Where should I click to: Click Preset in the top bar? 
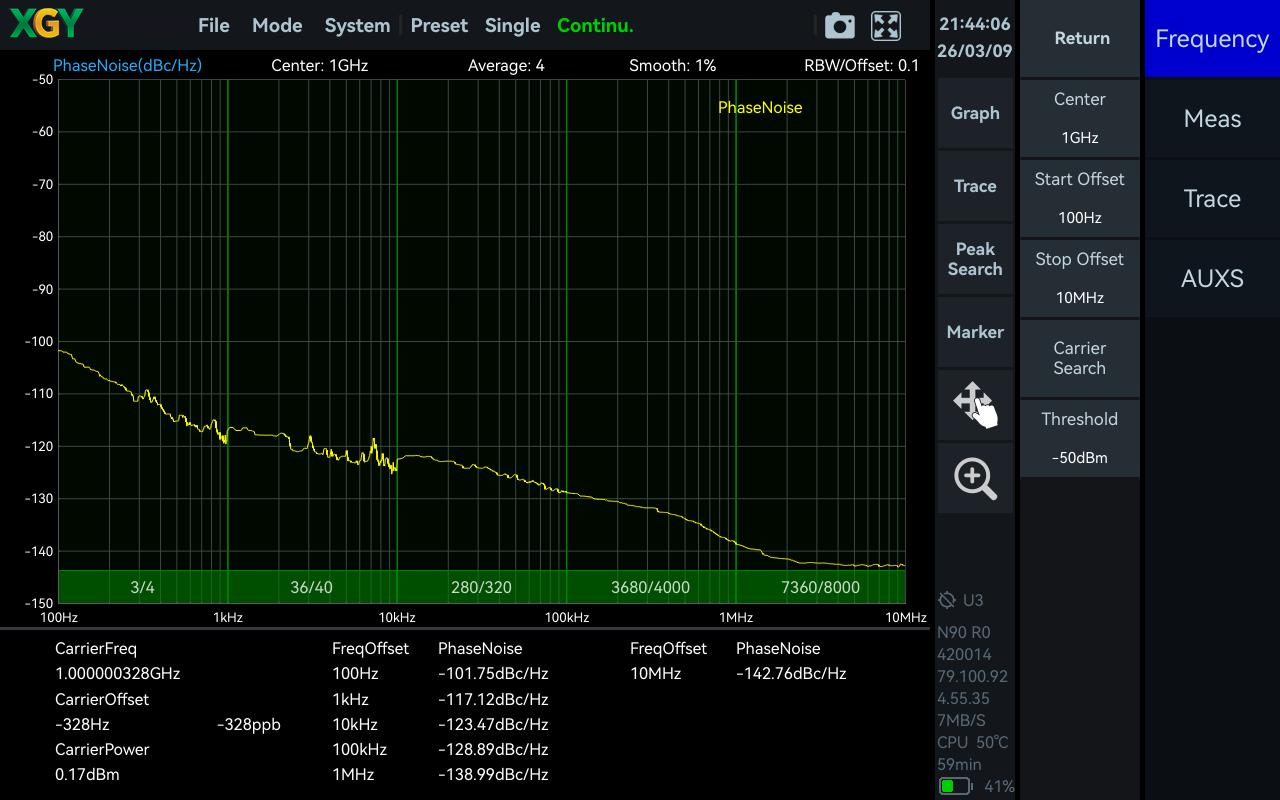coord(439,26)
